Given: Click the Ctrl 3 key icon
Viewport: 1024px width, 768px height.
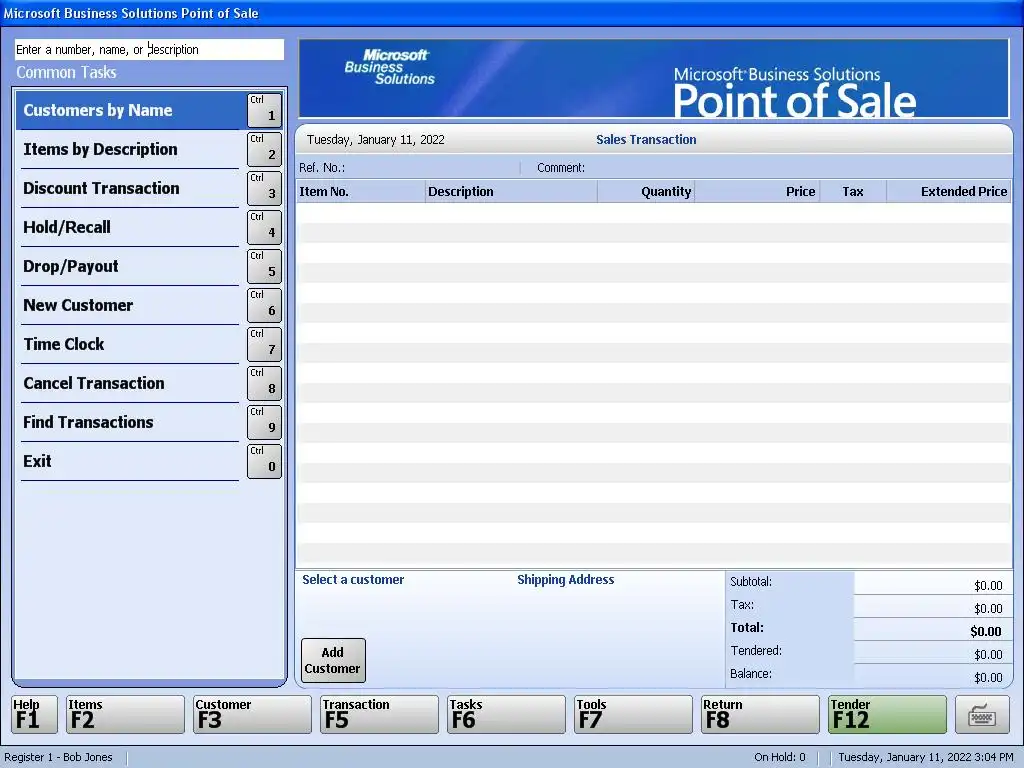Looking at the screenshot, I should [264, 188].
